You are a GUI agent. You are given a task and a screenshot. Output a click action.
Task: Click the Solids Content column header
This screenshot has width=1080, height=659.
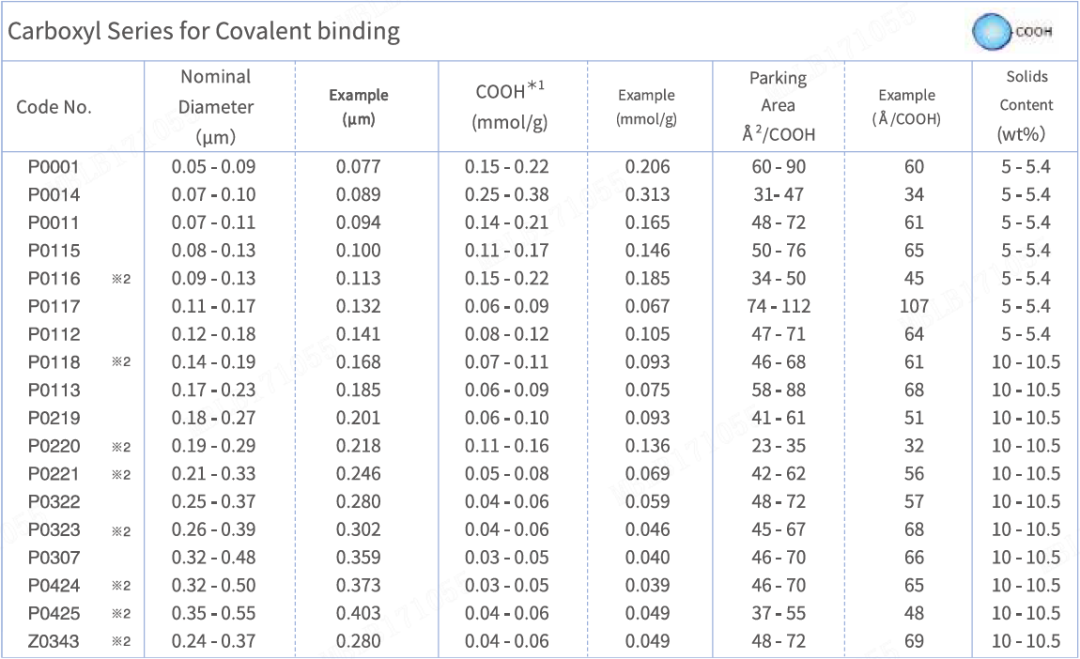(x=1026, y=105)
